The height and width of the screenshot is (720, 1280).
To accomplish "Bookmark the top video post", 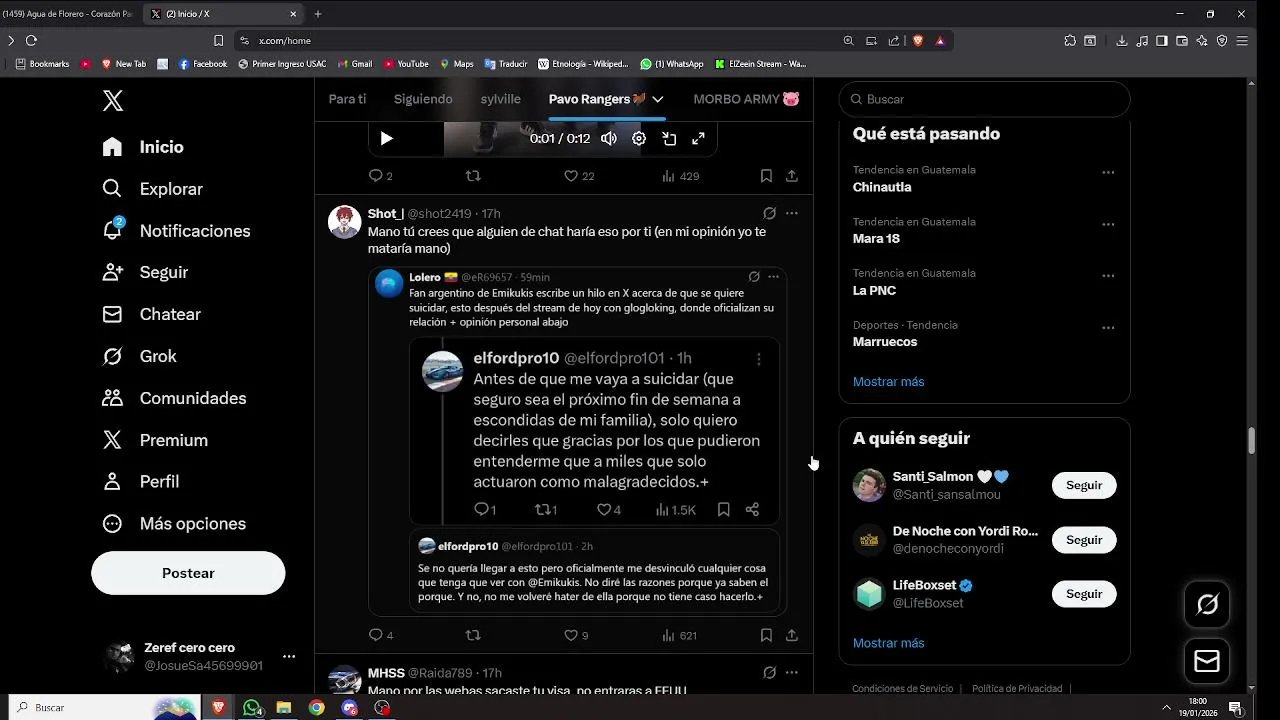I will tap(766, 176).
